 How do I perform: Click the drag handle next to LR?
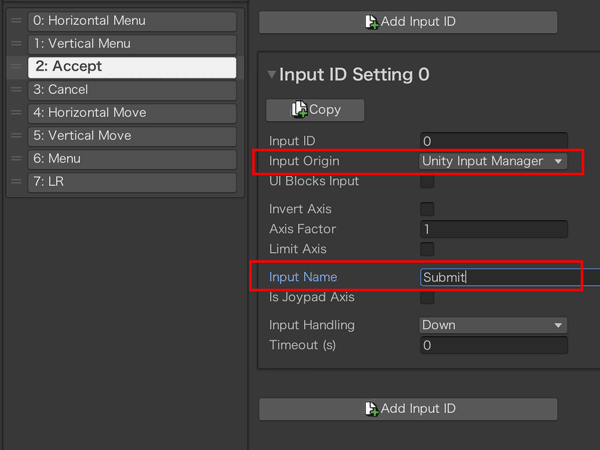(x=16, y=181)
